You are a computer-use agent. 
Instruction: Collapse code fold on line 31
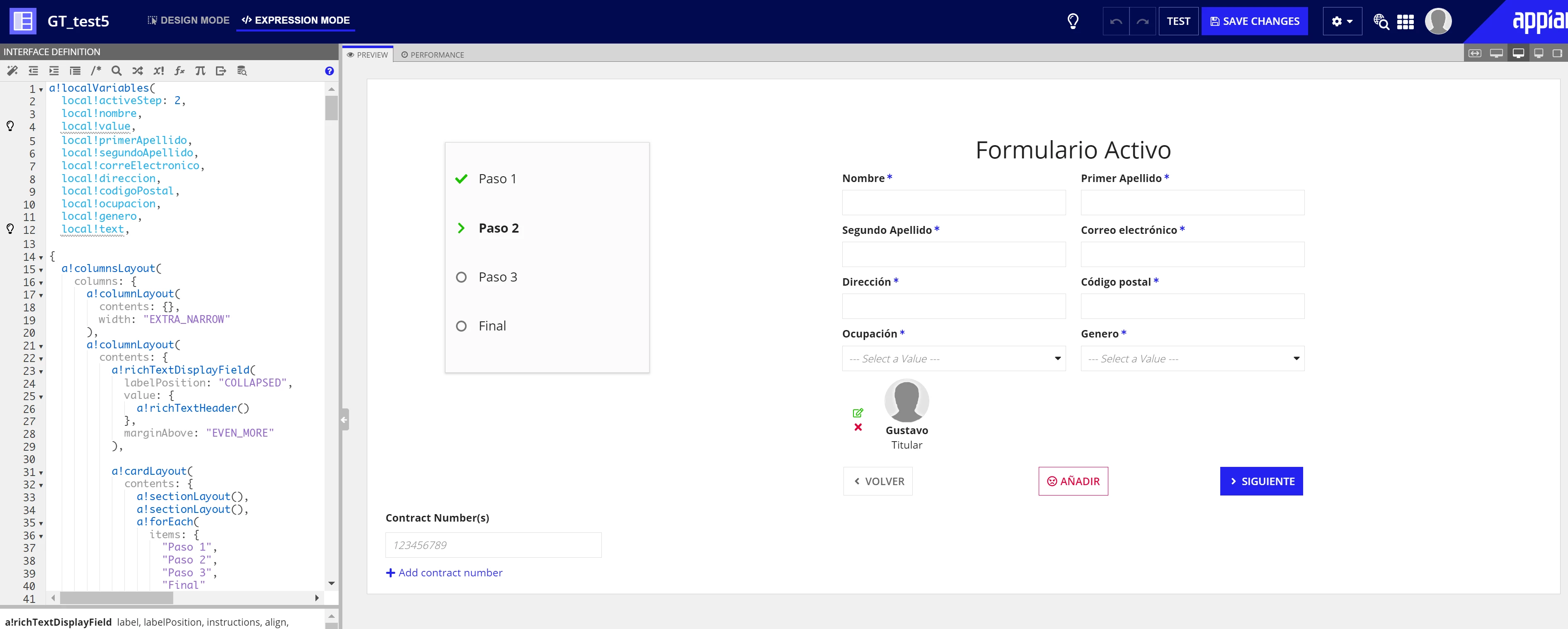(41, 473)
